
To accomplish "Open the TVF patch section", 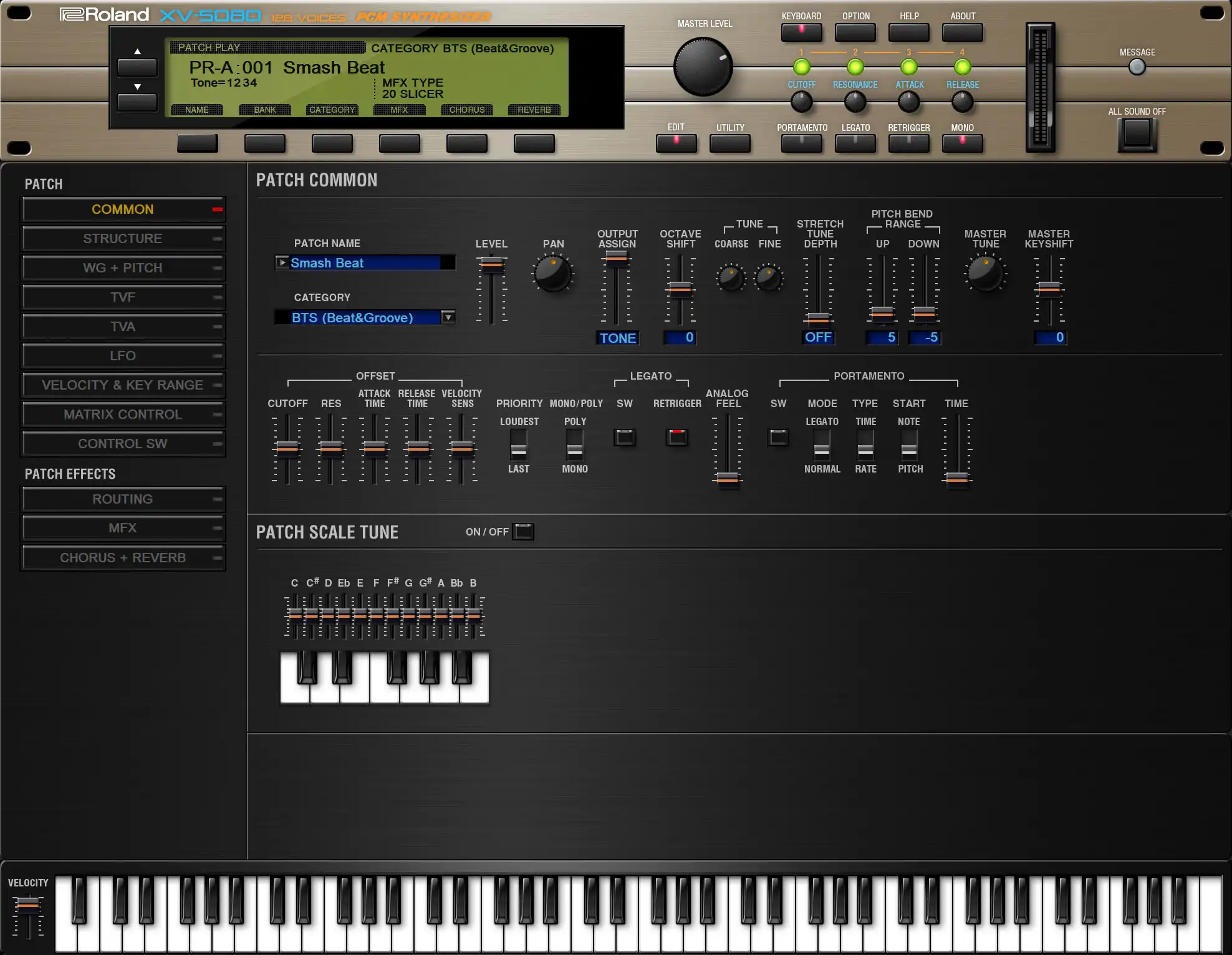I will click(123, 297).
